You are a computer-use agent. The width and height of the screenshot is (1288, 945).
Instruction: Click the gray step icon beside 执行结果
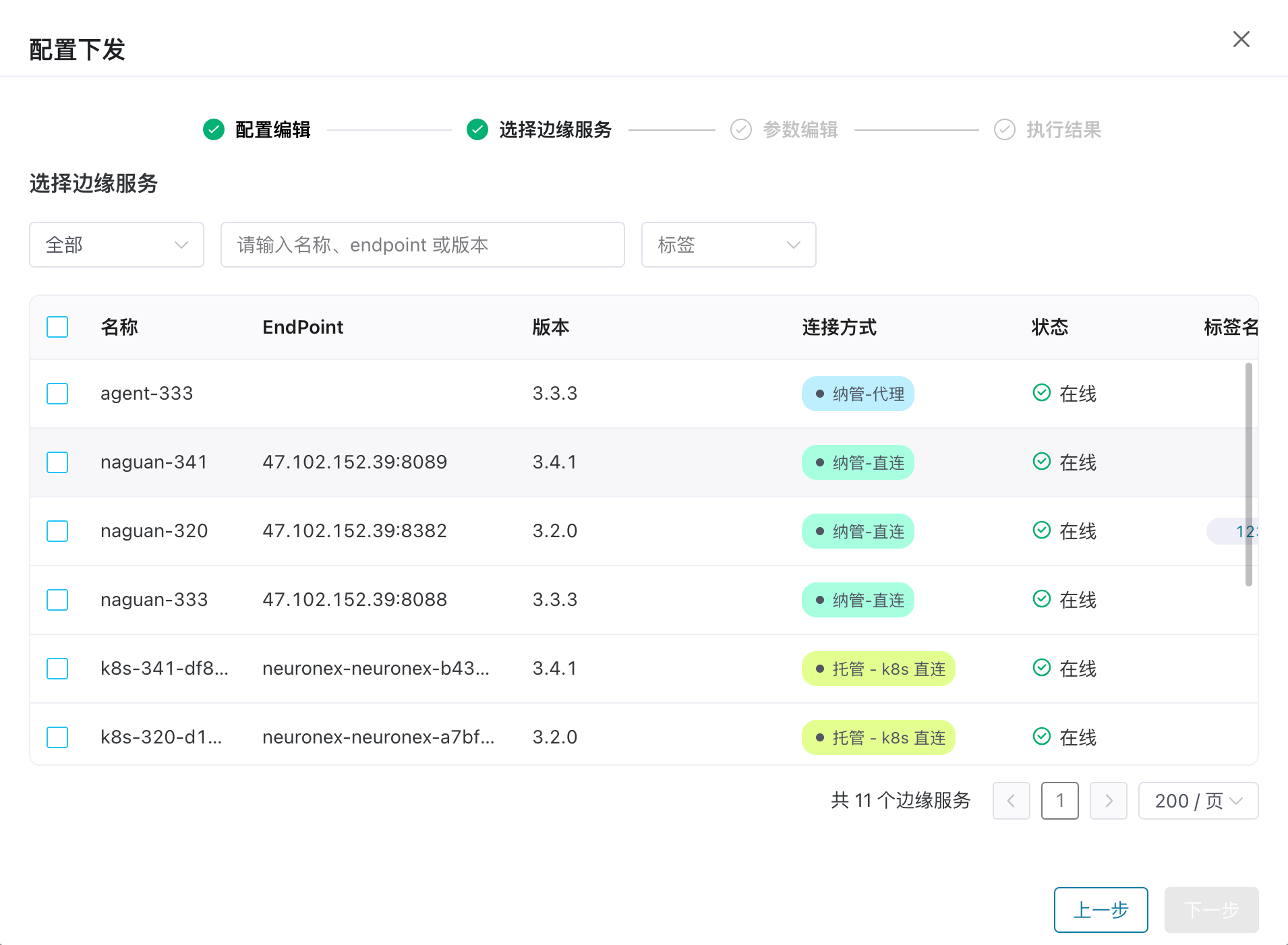click(1005, 129)
